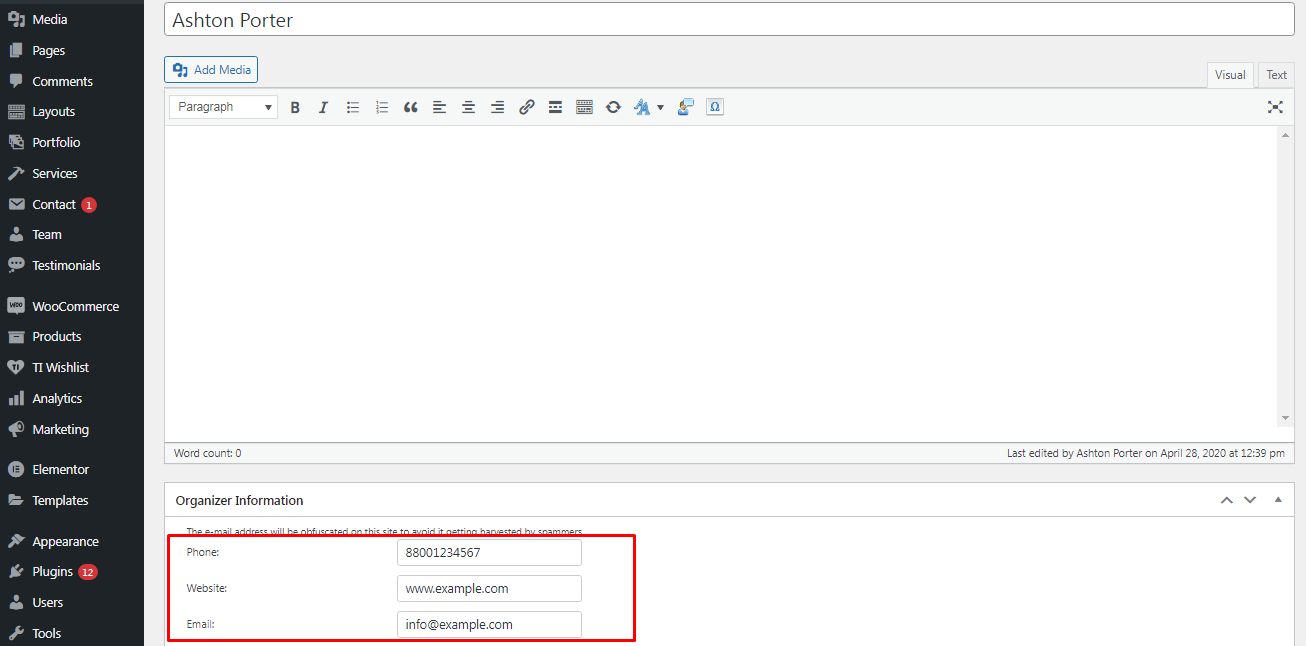1306x646 pixels.
Task: Open Analytics in the sidebar
Action: point(72,398)
